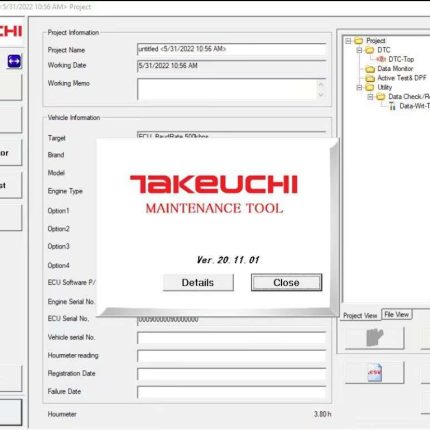Click the Working Memo scrollbar down arrow
This screenshot has height=430, width=430.
pos(321,95)
